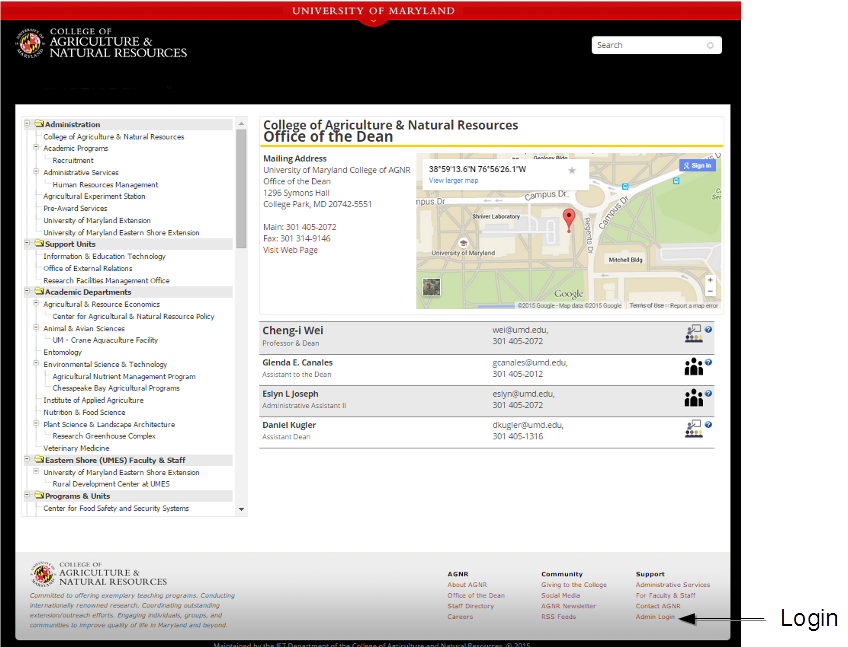Select Entomology in the tree

[x=63, y=352]
